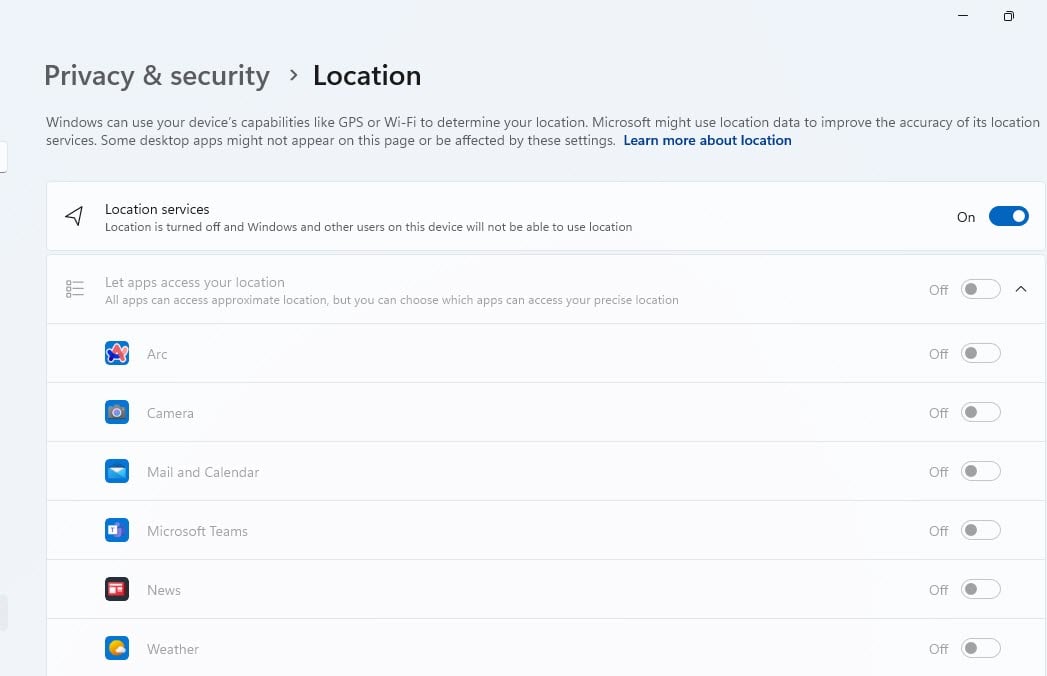The height and width of the screenshot is (676, 1047).
Task: Enable location access for Camera
Action: [x=981, y=412]
